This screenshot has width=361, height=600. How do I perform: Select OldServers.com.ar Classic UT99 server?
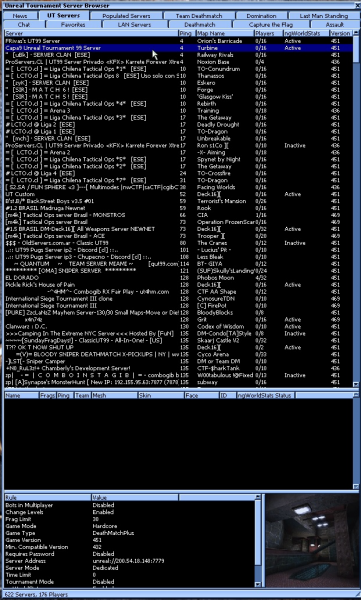pos(178,243)
